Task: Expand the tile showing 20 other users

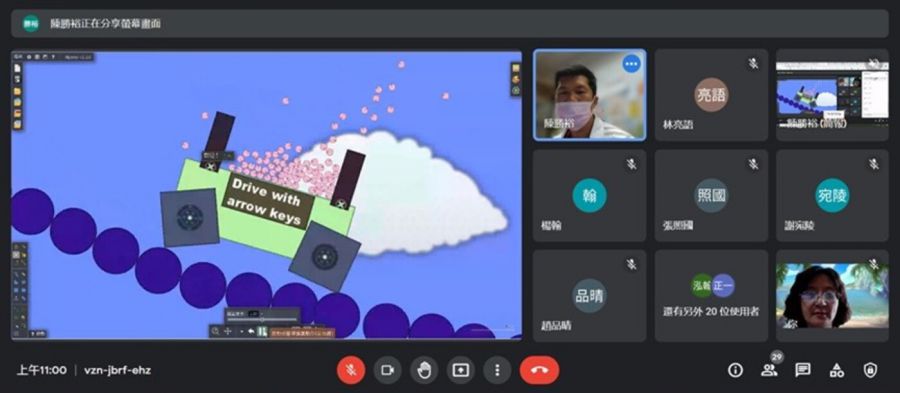Action: 711,295
